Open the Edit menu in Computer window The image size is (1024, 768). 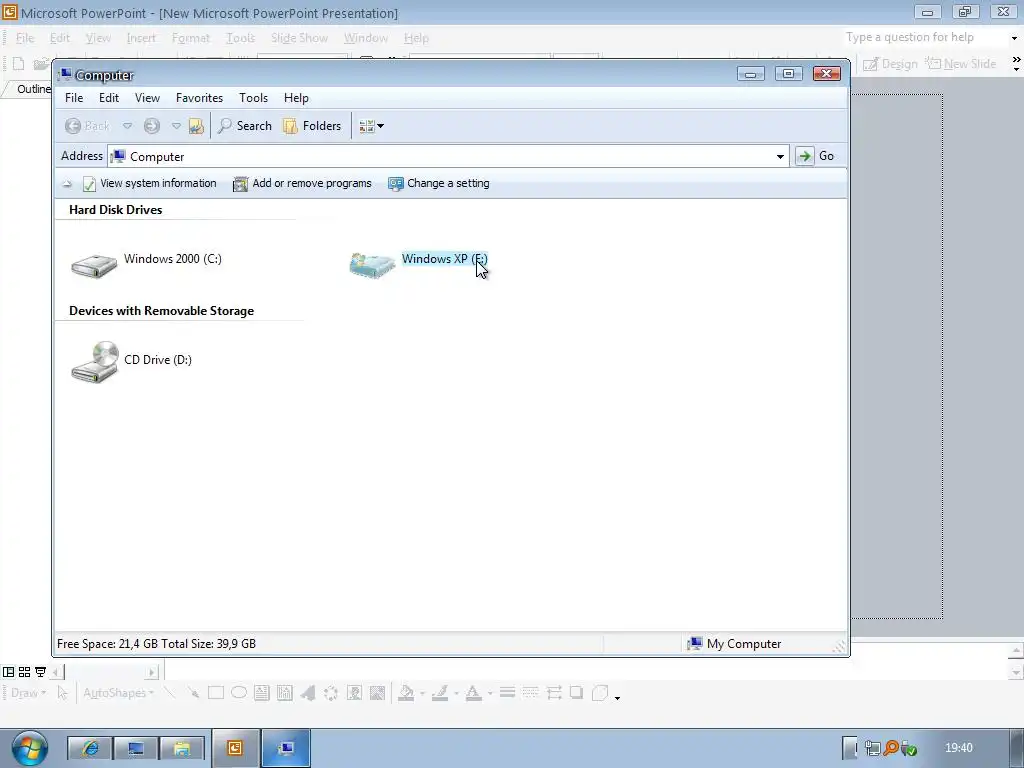(x=108, y=98)
